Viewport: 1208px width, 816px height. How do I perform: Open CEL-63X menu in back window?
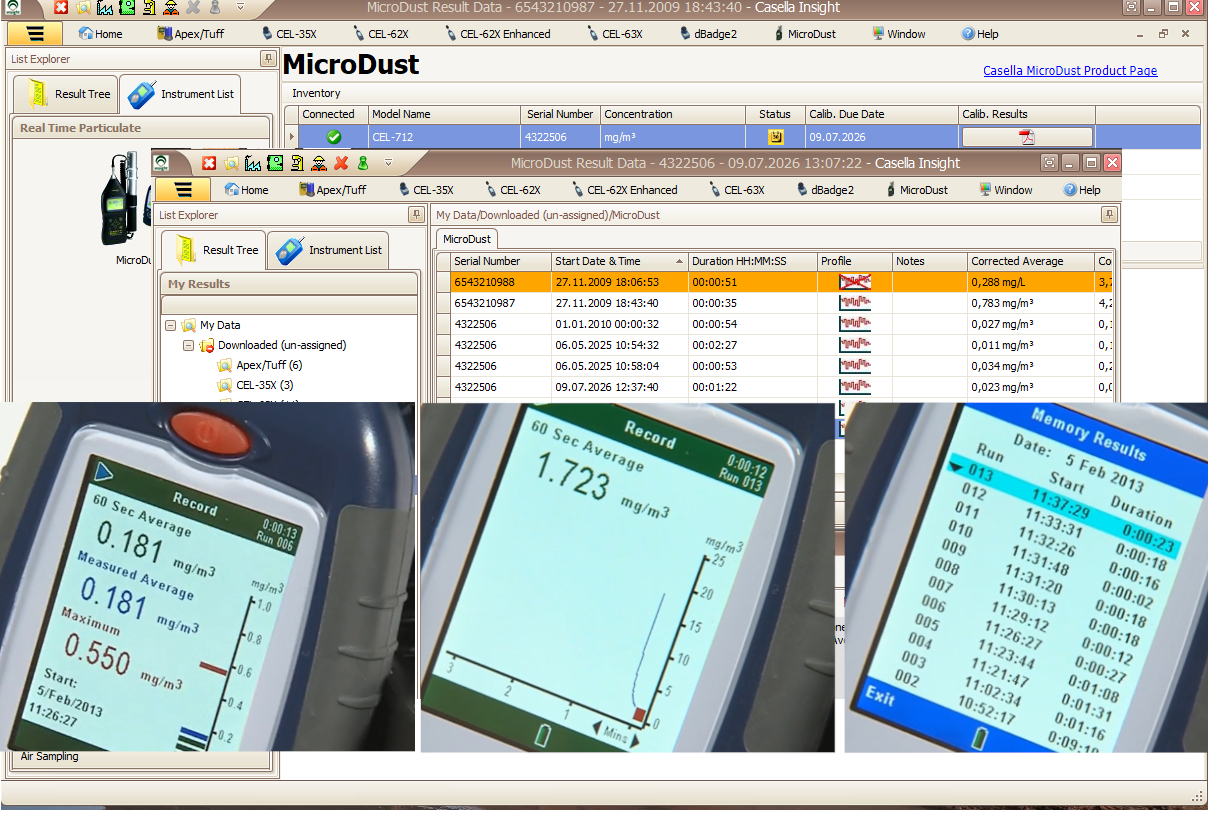click(x=613, y=34)
